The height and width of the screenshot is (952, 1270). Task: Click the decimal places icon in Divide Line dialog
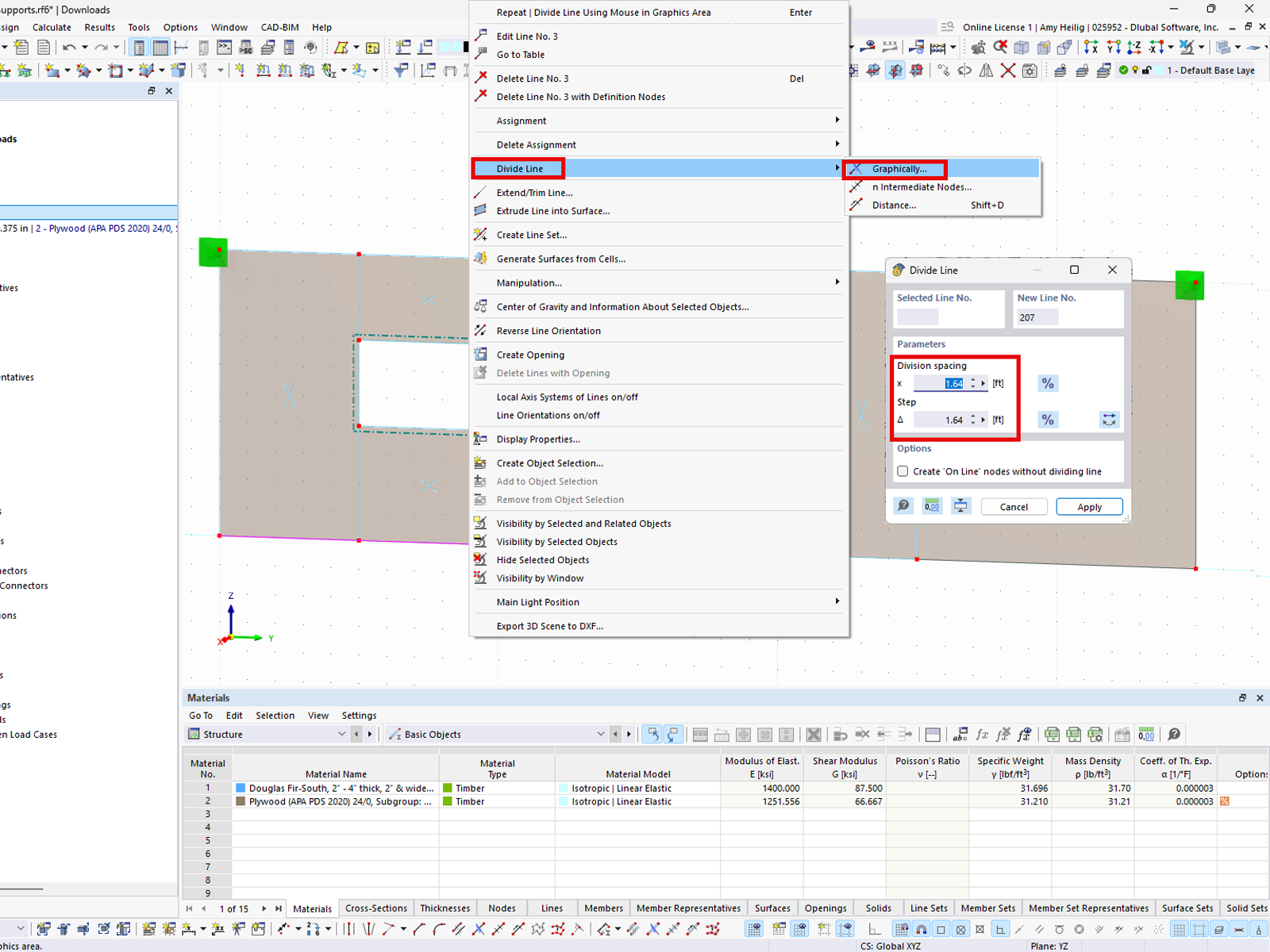932,505
